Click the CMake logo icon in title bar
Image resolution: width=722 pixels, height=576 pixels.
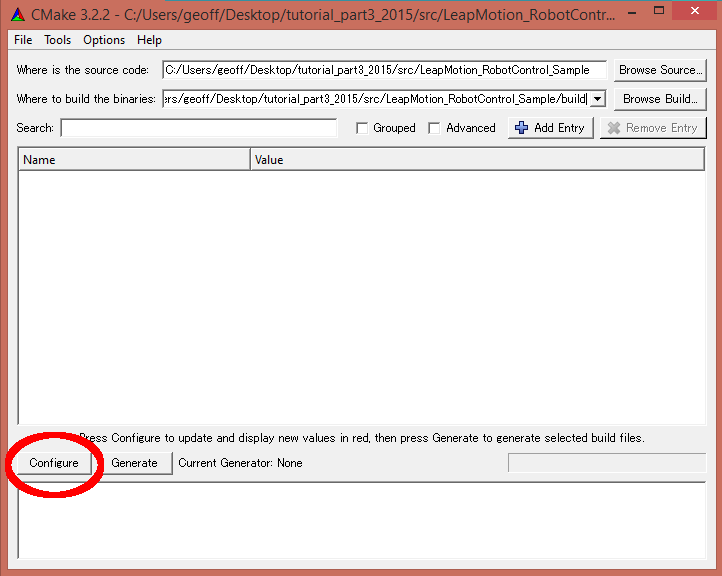17,14
